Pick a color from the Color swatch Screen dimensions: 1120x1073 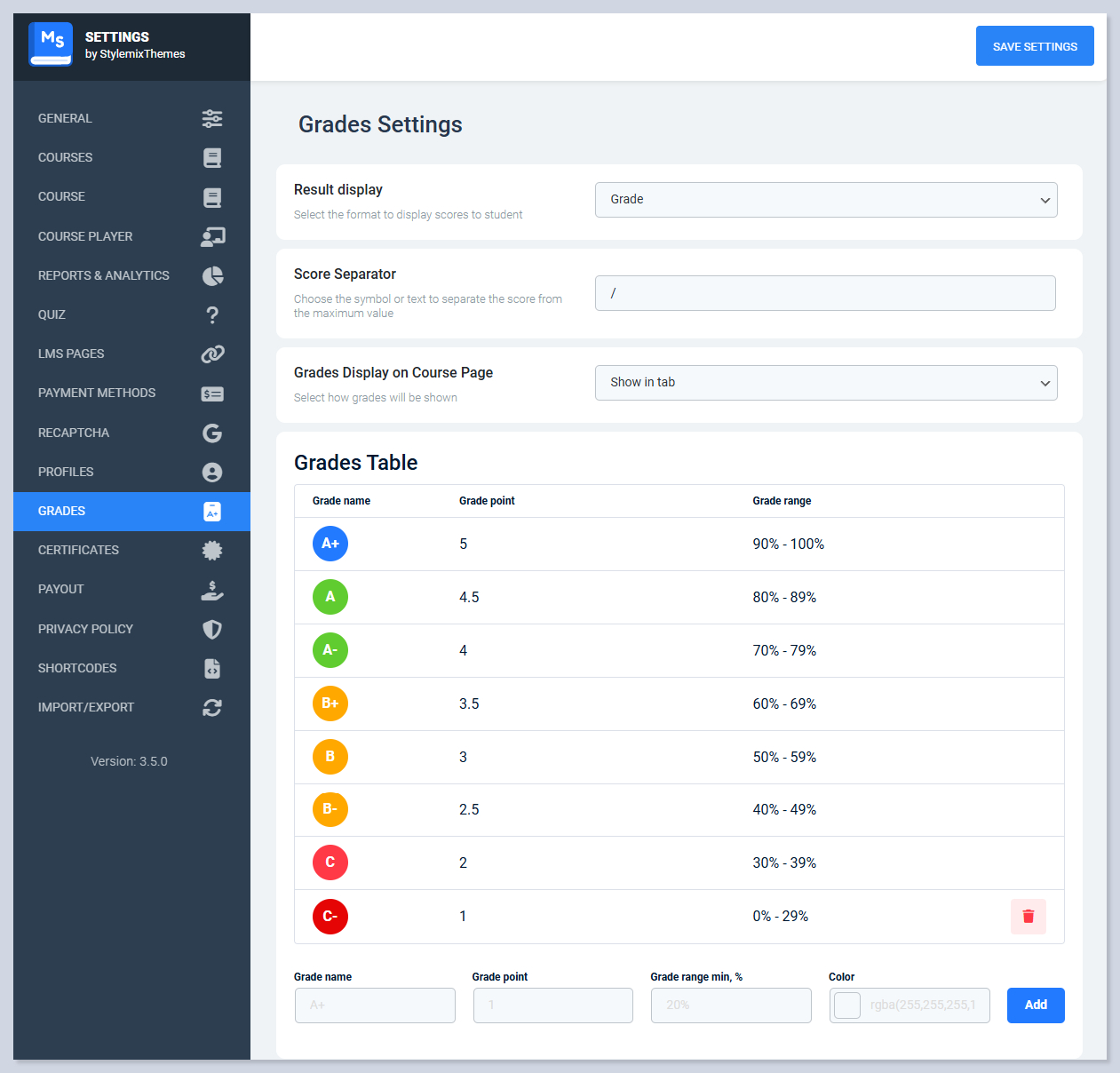847,1005
